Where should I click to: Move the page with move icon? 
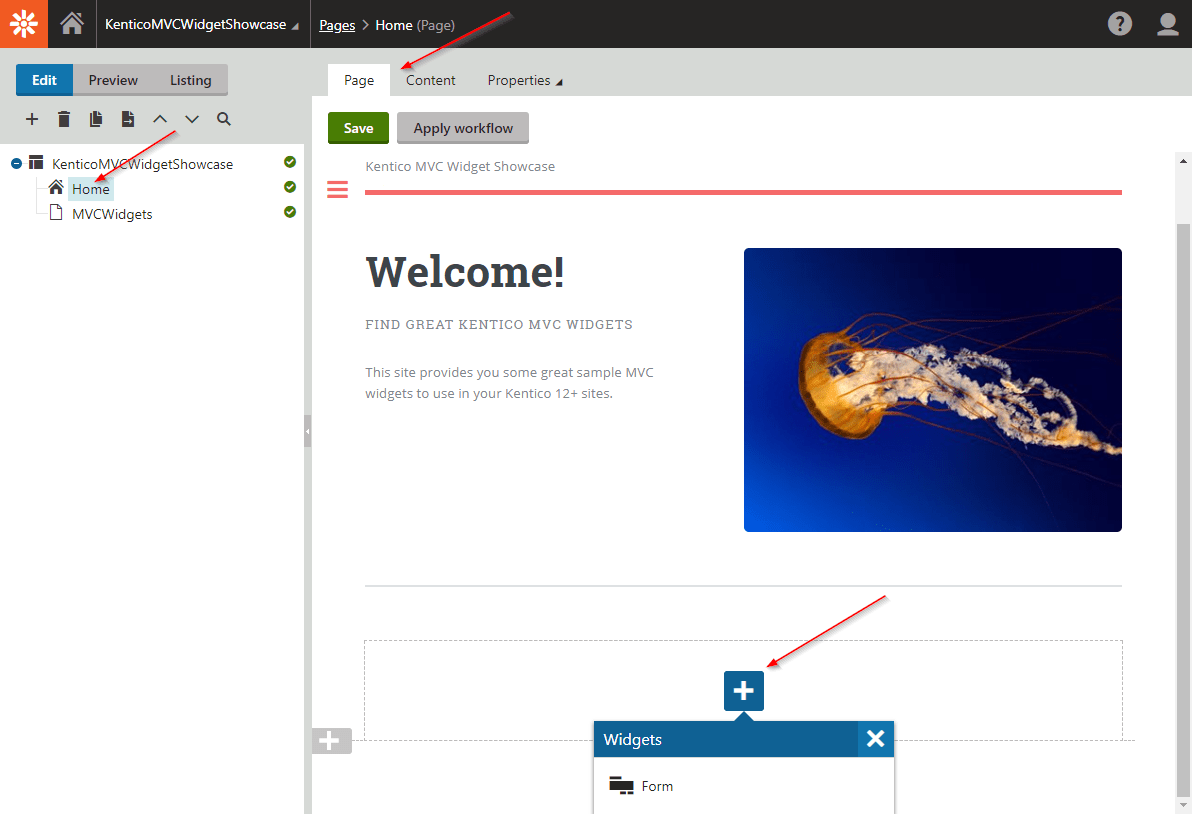[128, 119]
